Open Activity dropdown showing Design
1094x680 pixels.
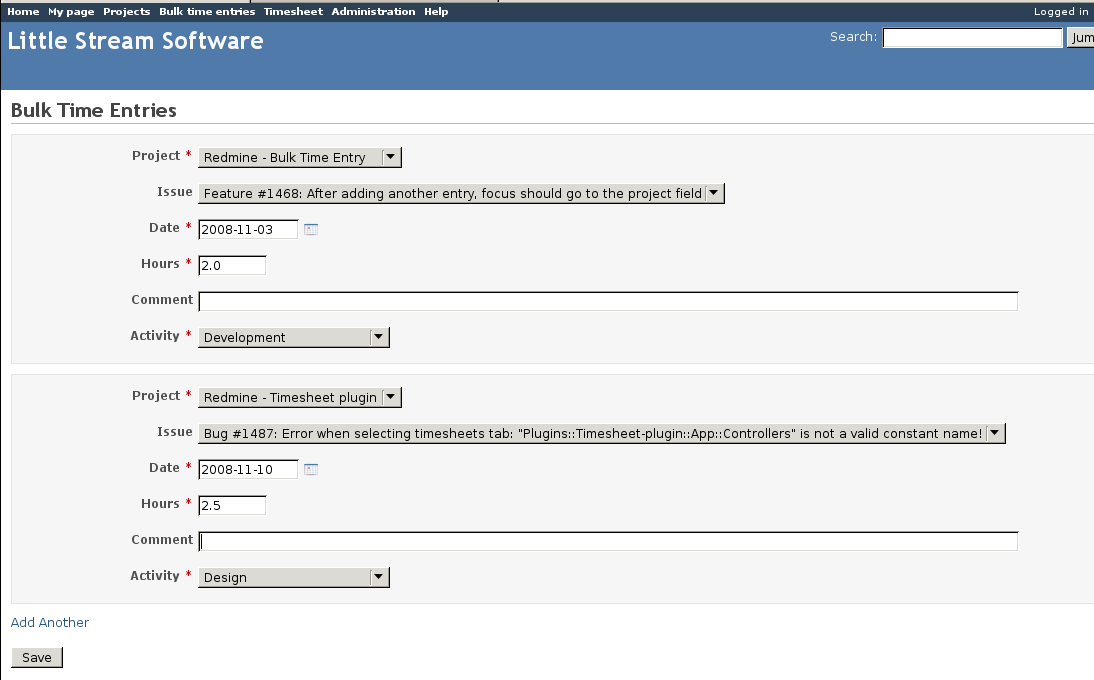click(294, 577)
